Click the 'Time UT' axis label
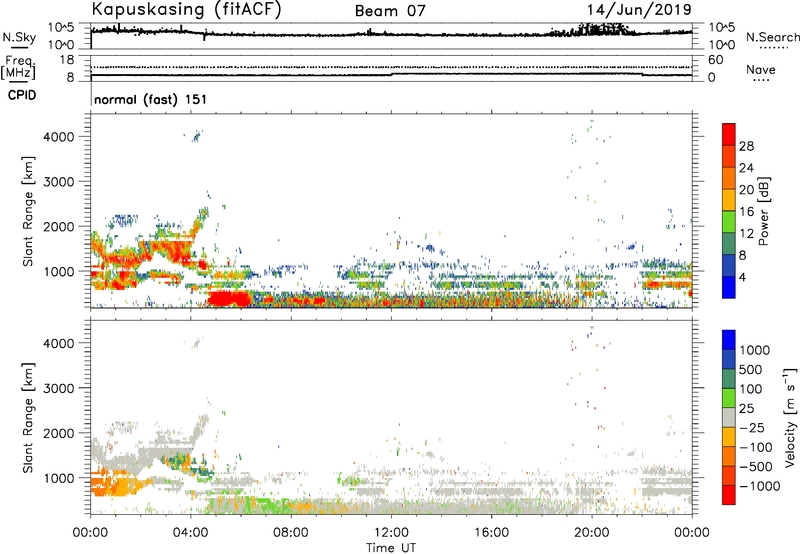 391,548
